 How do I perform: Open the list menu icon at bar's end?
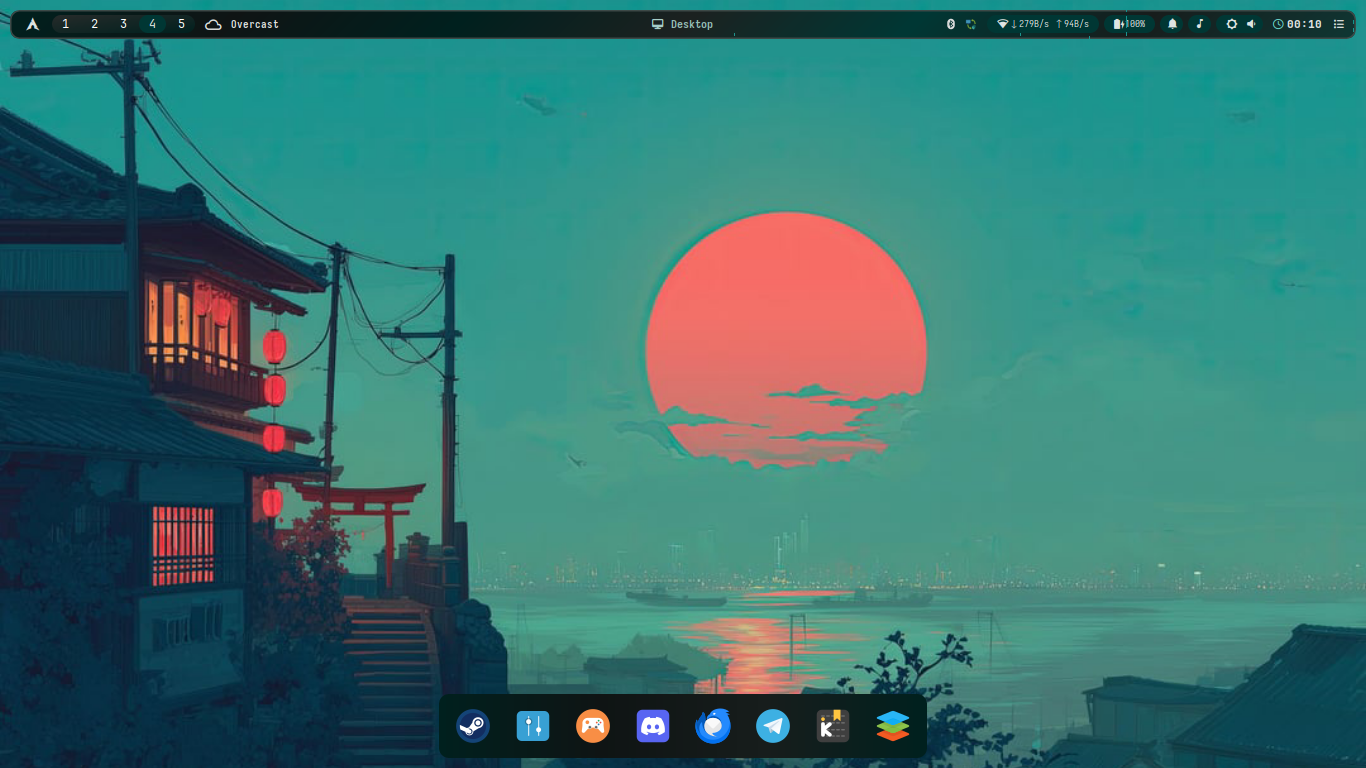pyautogui.click(x=1339, y=24)
